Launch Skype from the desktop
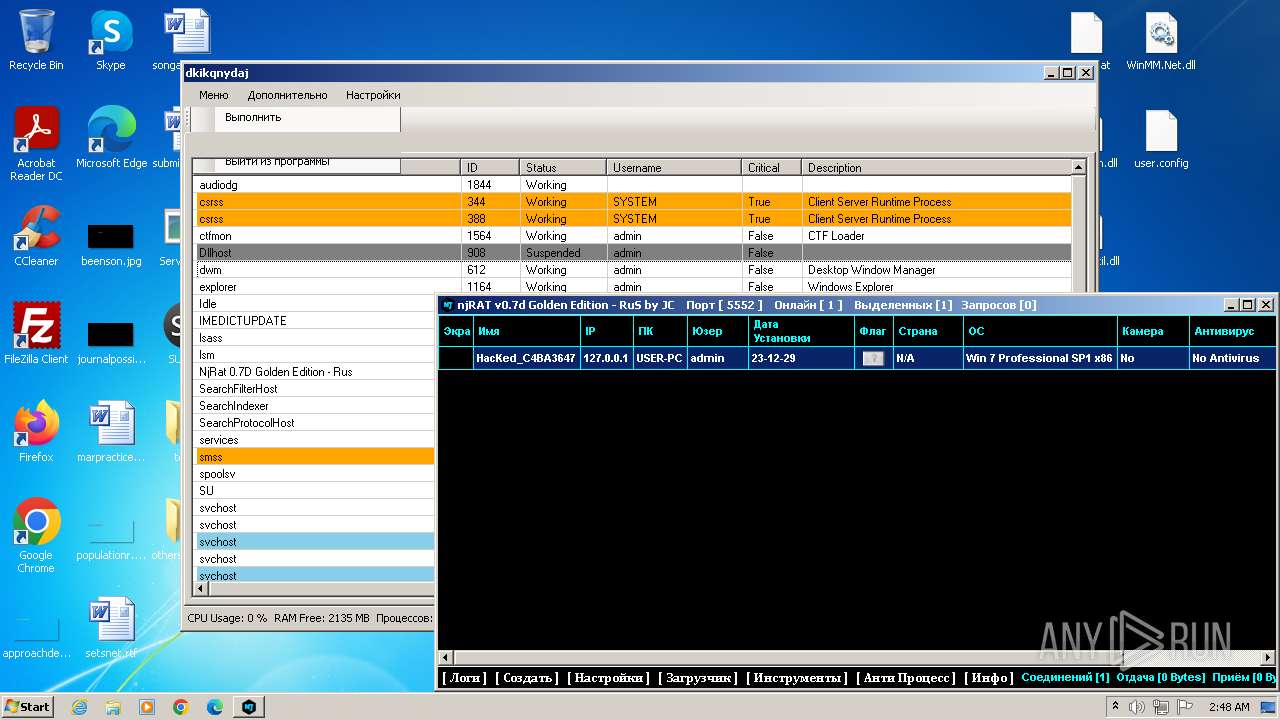The image size is (1280, 720). (x=110, y=40)
